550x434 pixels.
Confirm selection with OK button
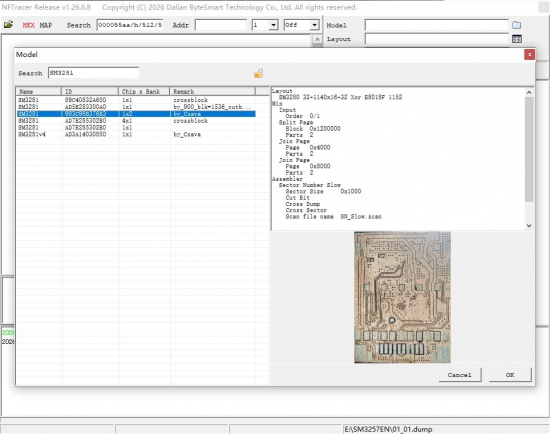510,375
